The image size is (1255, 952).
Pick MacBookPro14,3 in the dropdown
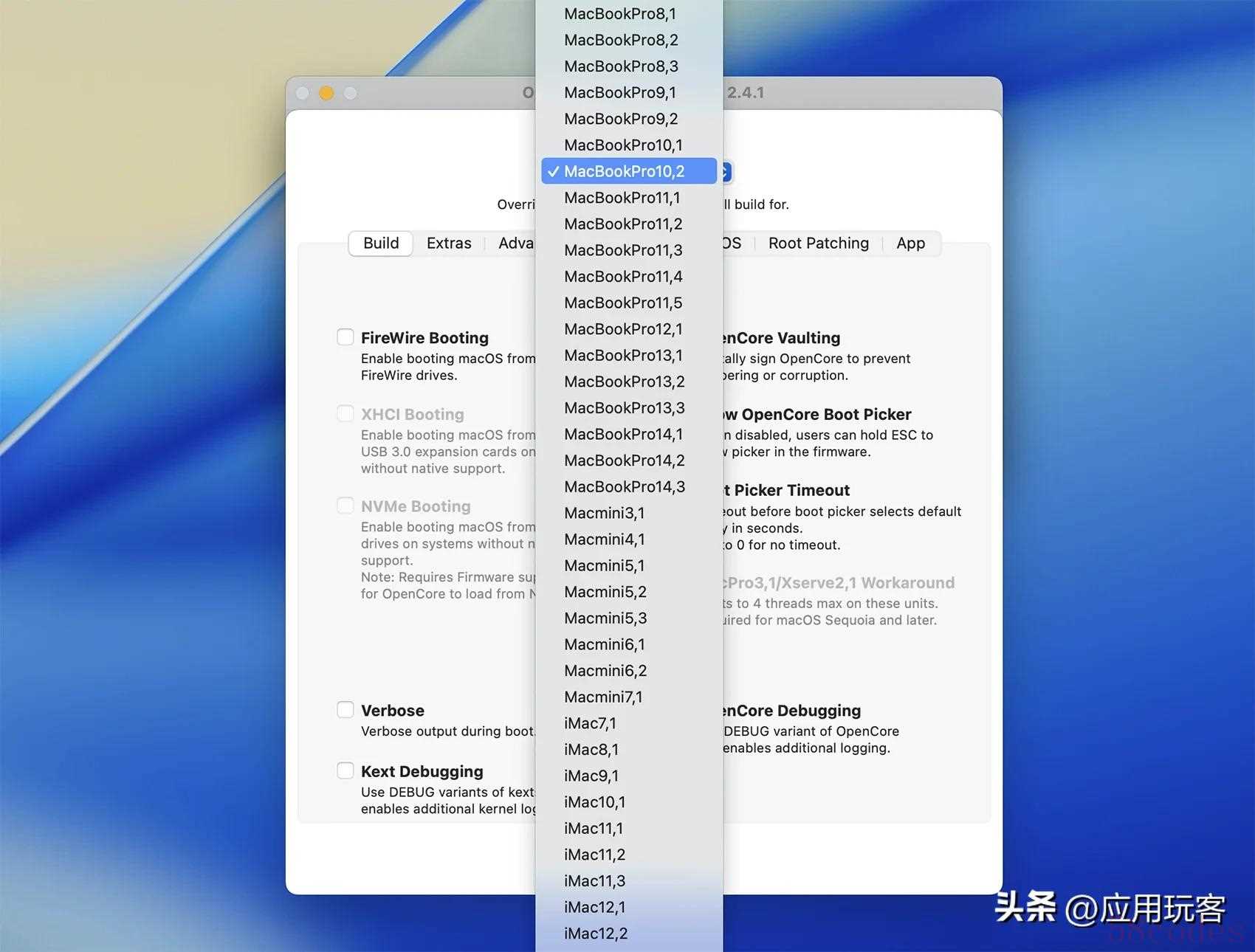629,487
